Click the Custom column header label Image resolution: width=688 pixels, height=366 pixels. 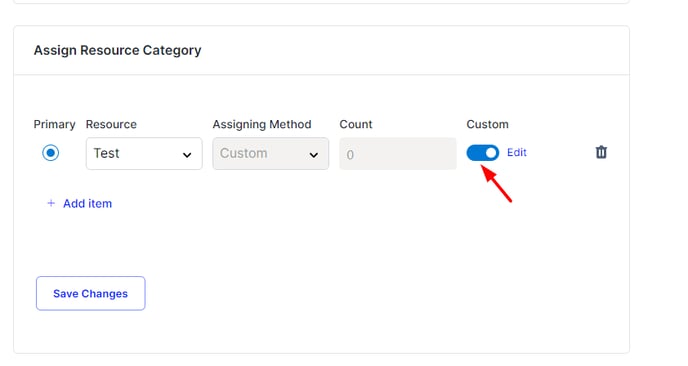click(487, 124)
